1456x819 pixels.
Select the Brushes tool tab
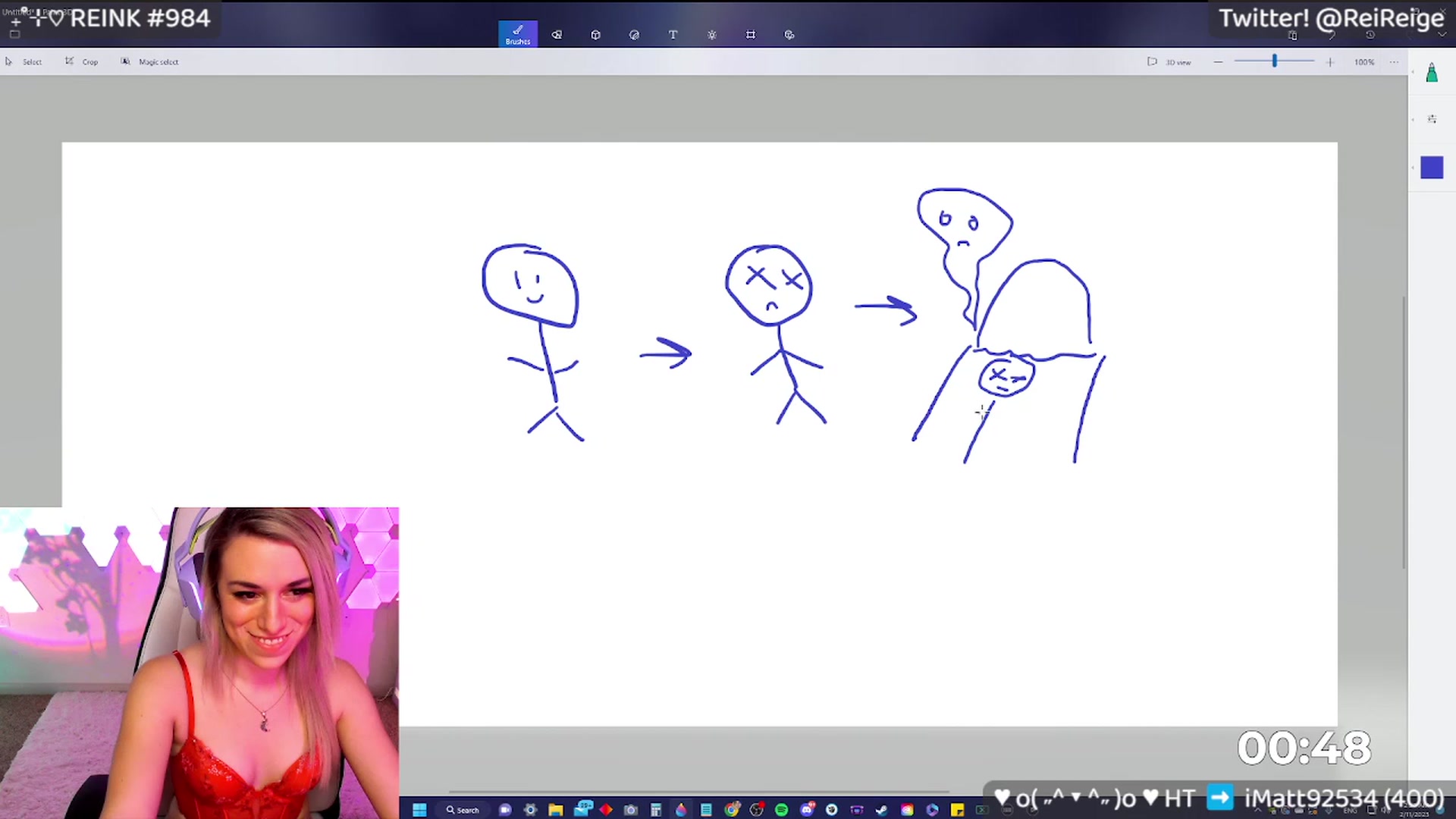tap(518, 34)
